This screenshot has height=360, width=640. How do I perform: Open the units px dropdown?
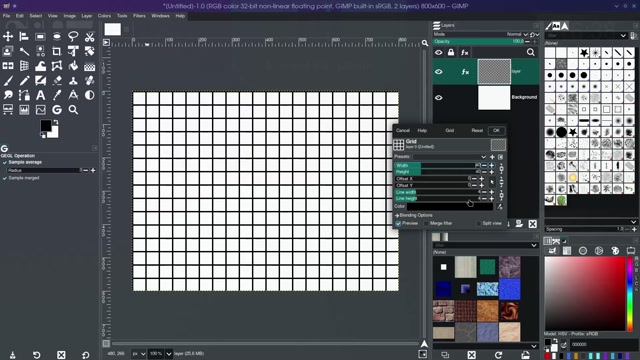coord(139,354)
